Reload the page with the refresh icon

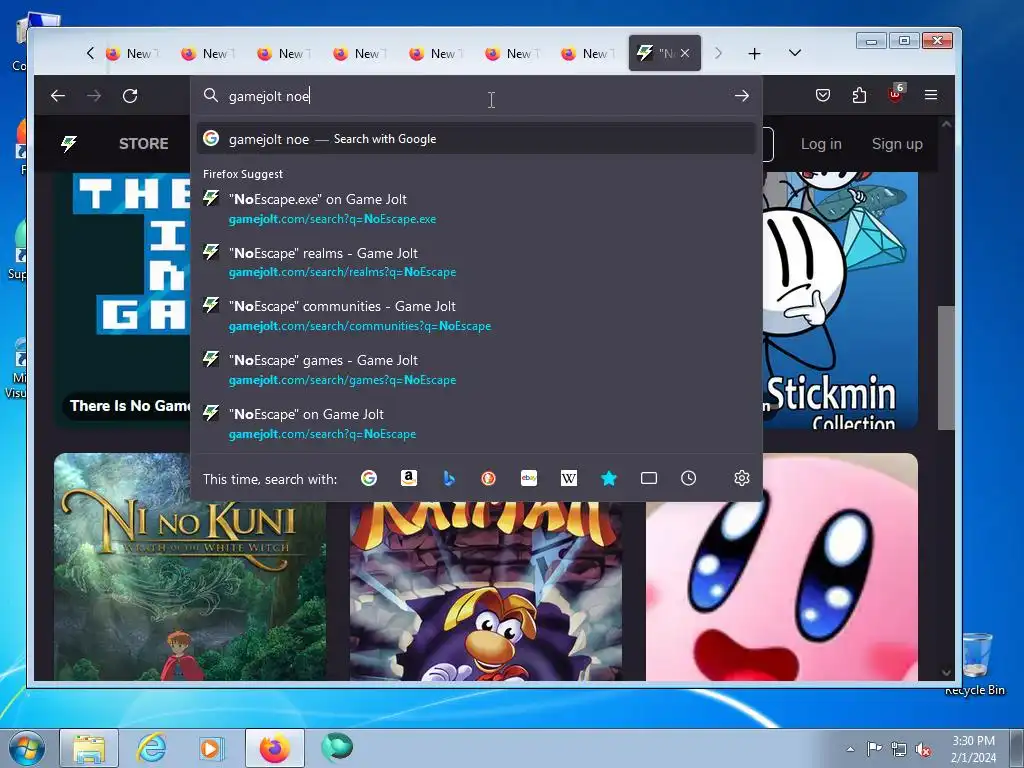[x=130, y=96]
